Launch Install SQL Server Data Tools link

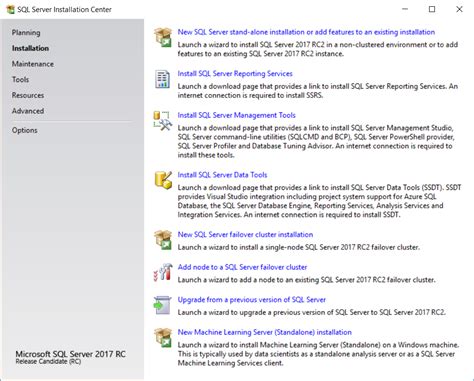[222, 175]
